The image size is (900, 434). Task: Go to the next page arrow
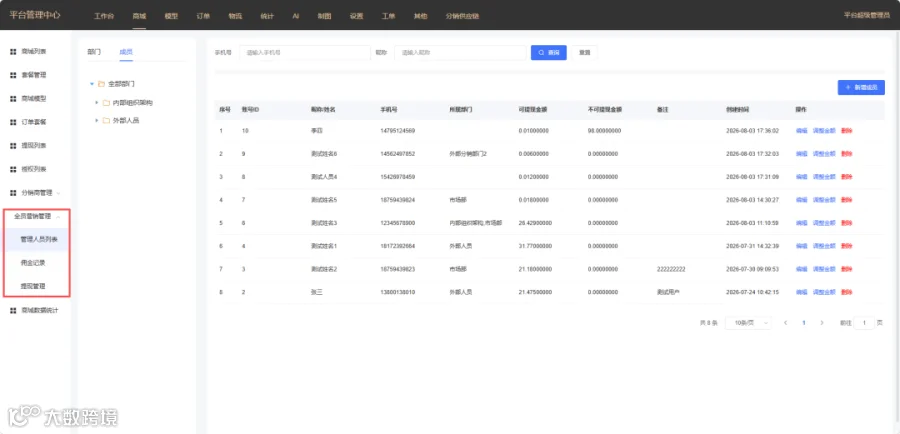coord(822,323)
